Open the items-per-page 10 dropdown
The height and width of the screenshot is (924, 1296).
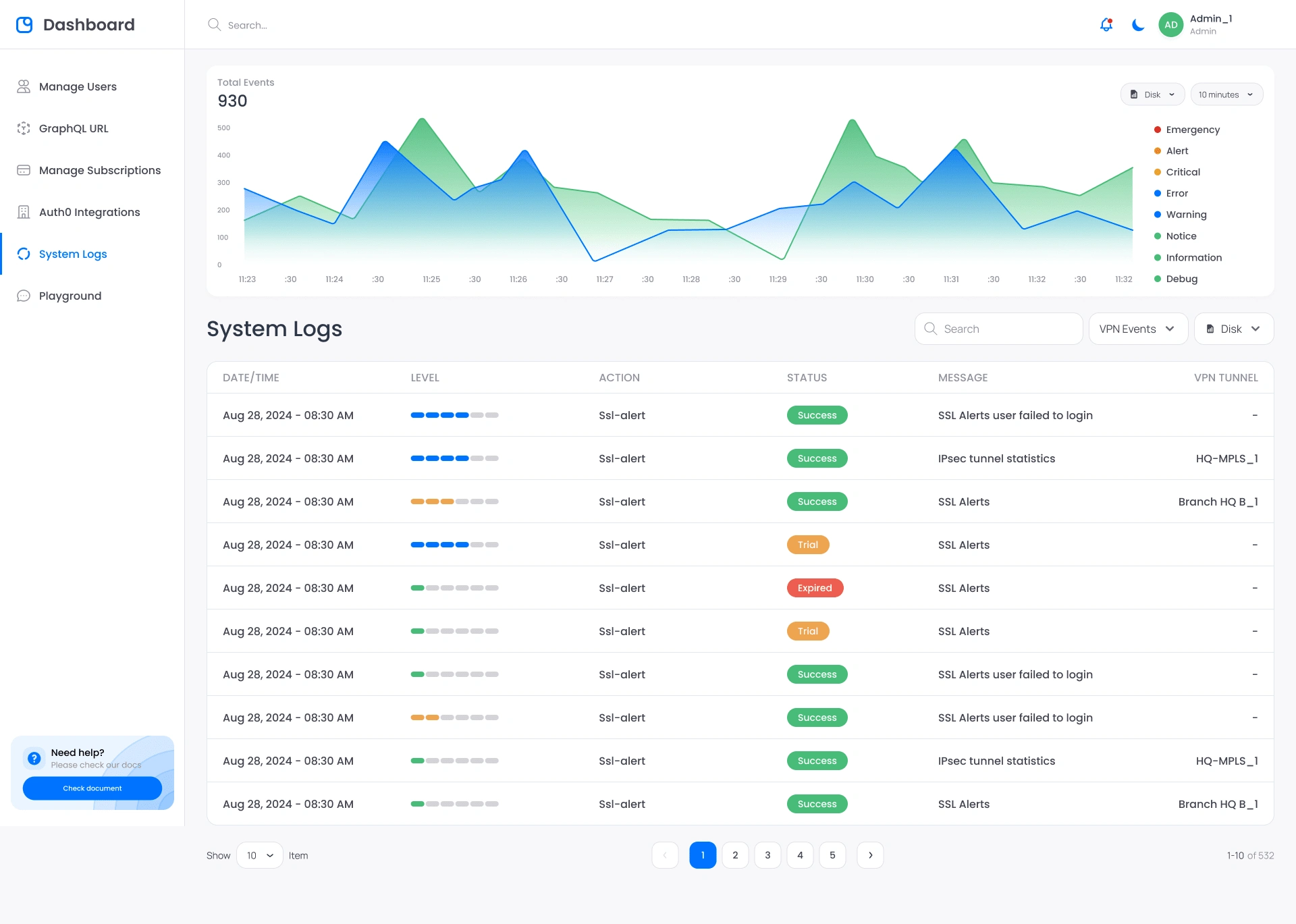[x=259, y=855]
